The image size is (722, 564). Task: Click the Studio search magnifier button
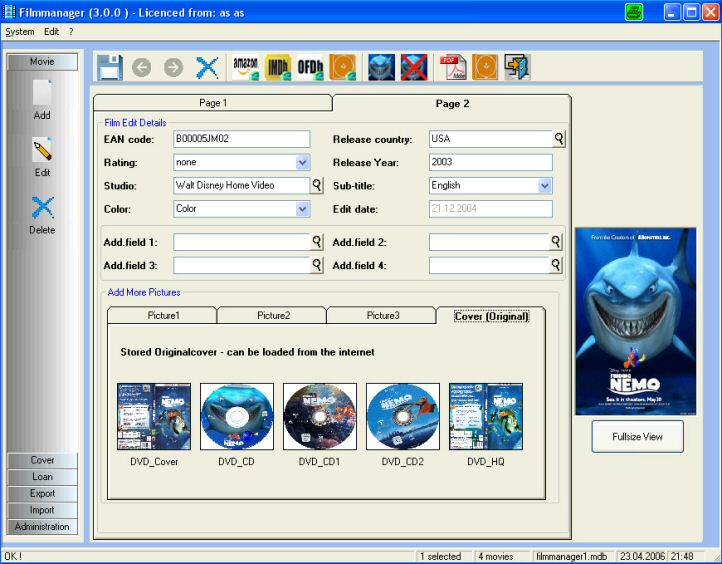click(x=317, y=185)
